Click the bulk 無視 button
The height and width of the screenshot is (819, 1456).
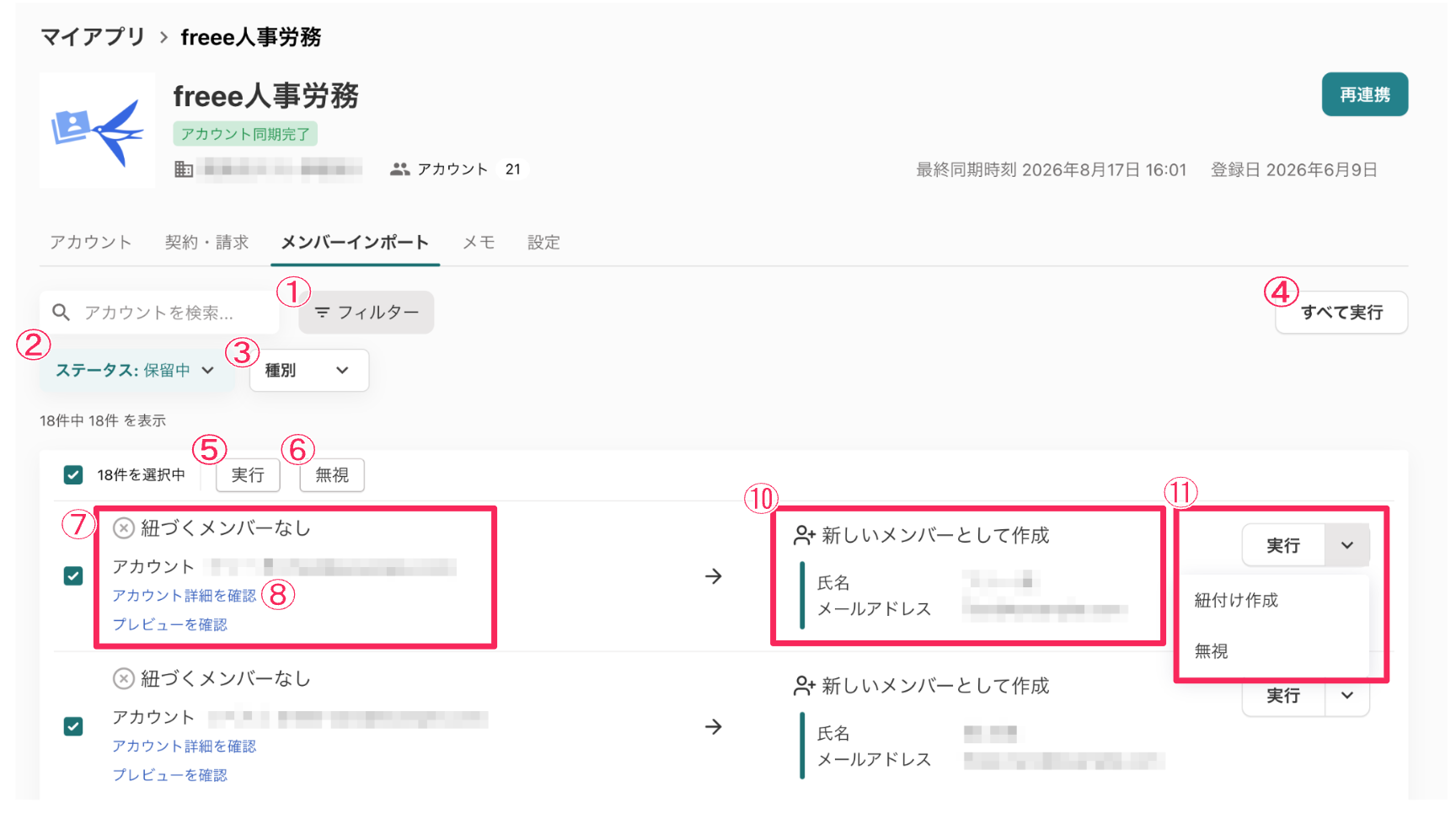point(332,475)
